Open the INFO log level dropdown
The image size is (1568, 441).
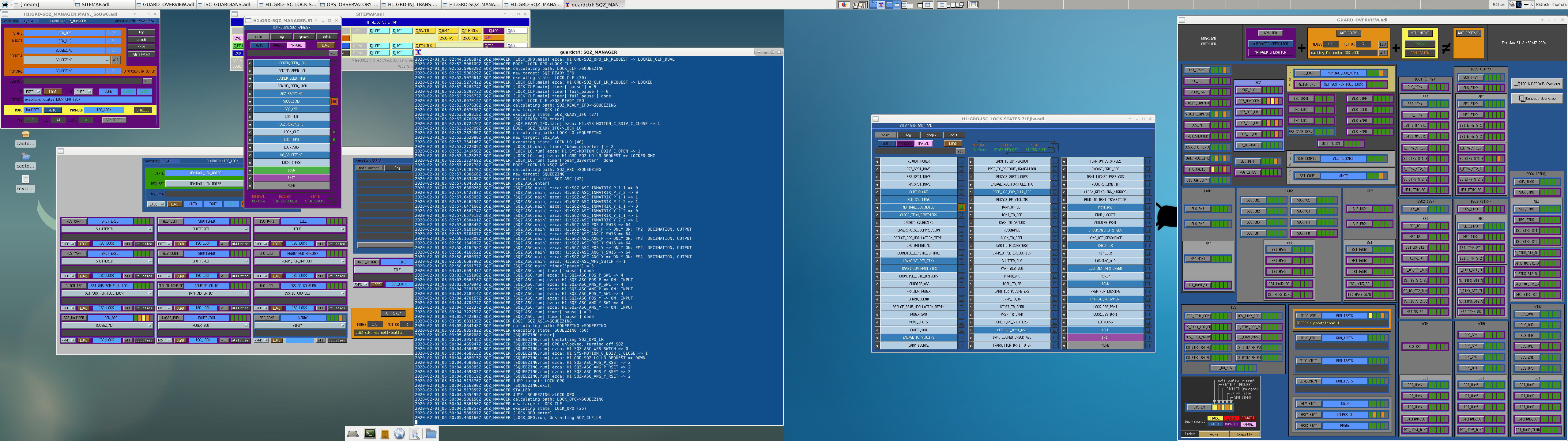(x=83, y=92)
